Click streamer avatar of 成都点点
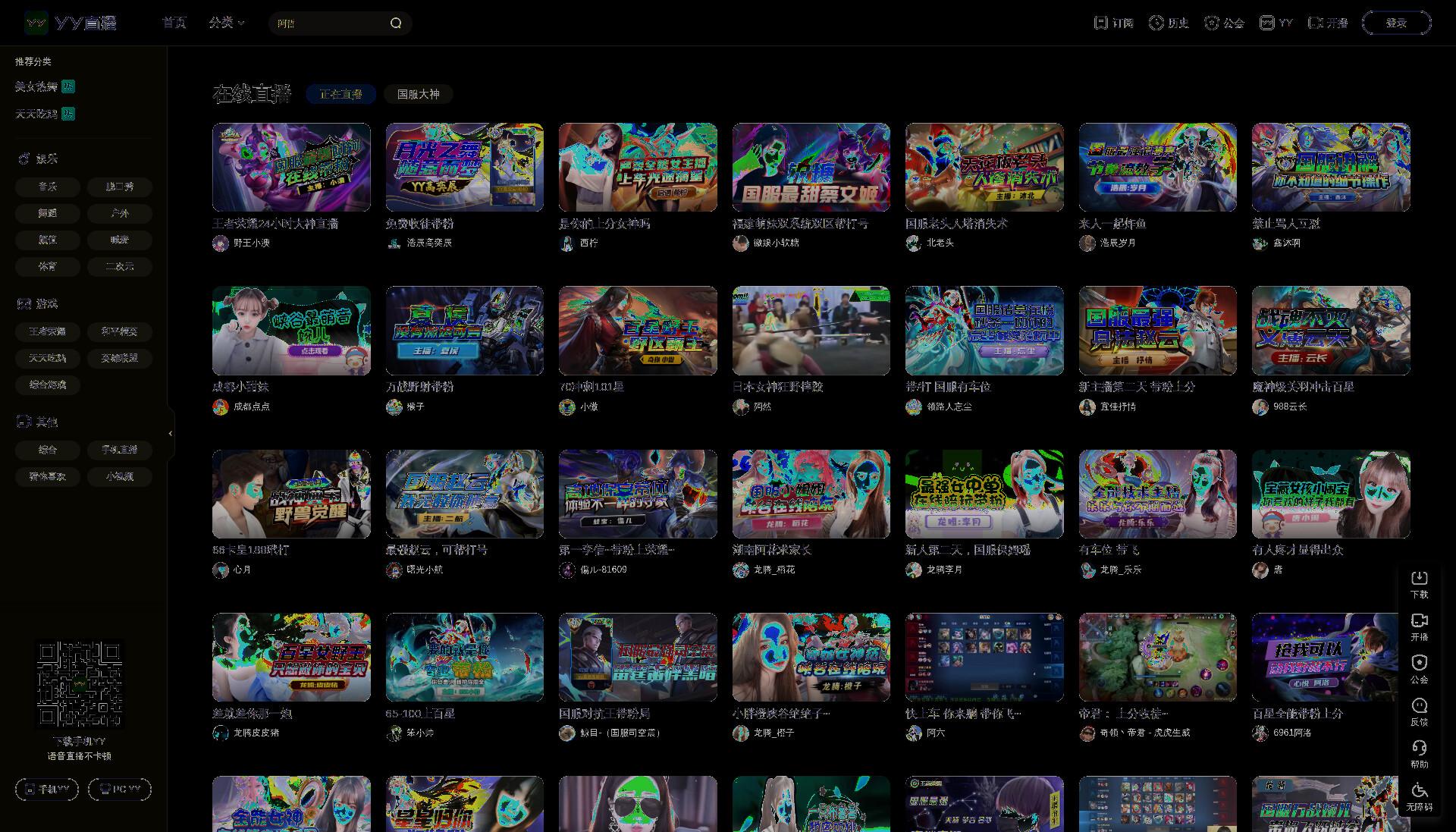This screenshot has height=832, width=1456. pos(221,407)
